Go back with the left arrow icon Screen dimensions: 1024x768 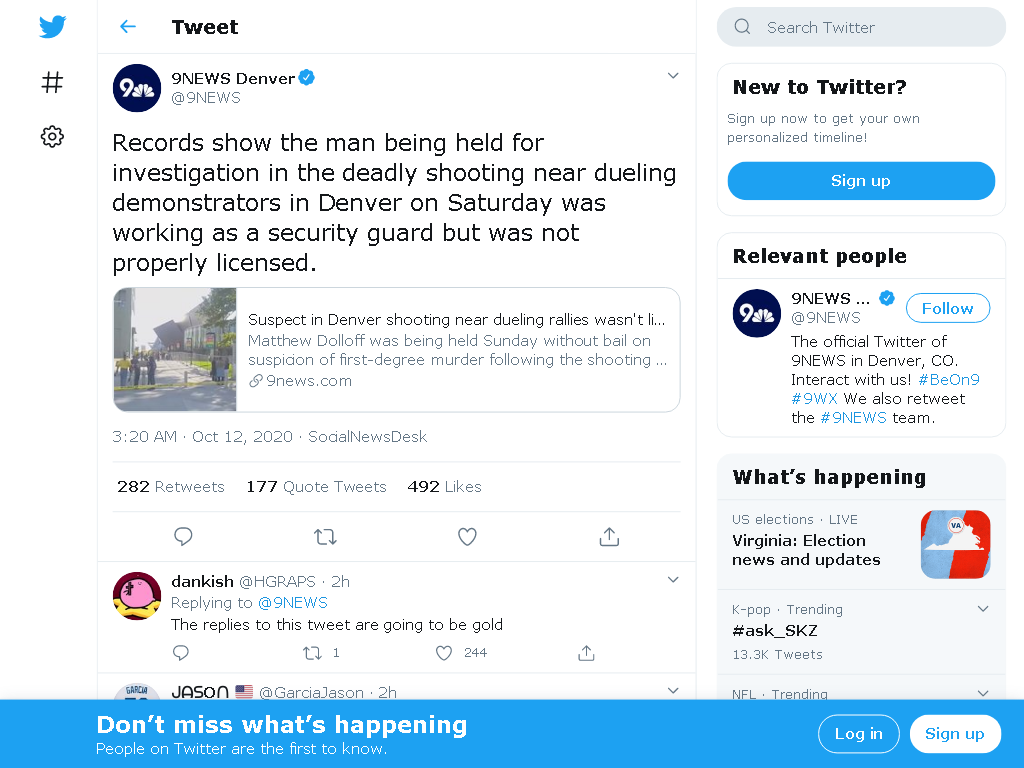tap(128, 27)
